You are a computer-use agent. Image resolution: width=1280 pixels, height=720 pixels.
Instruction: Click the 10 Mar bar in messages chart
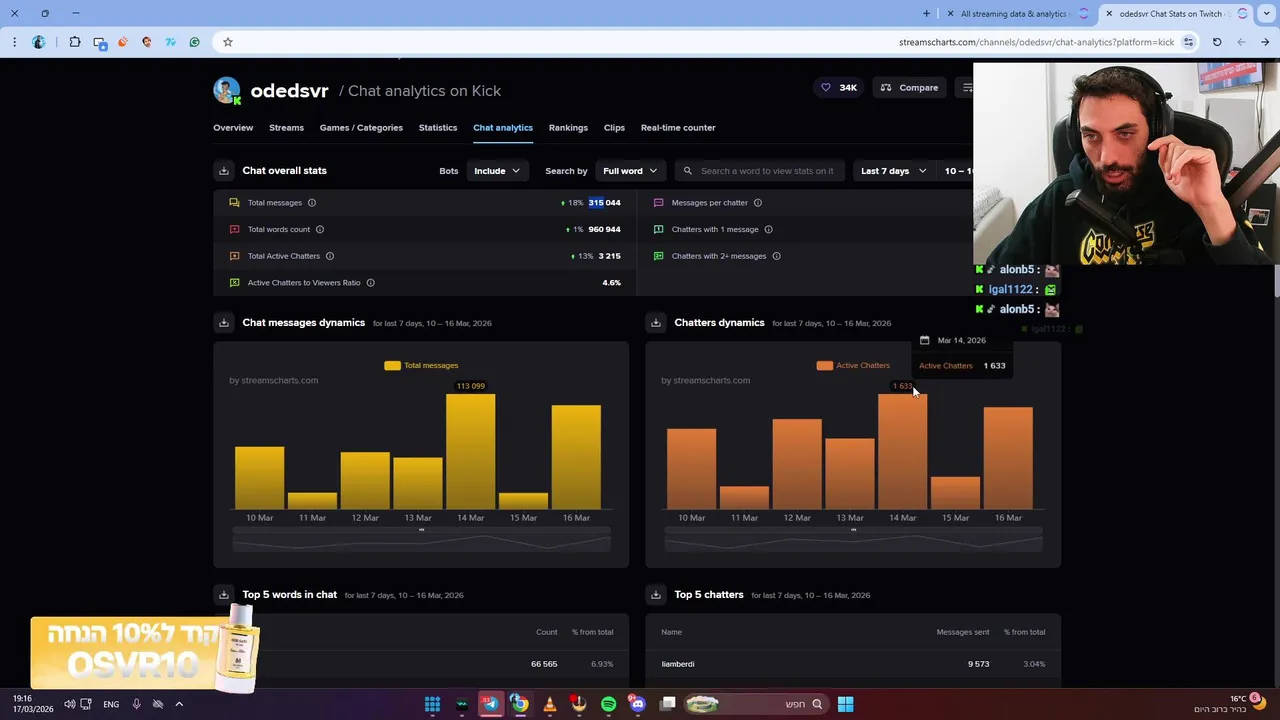point(259,478)
